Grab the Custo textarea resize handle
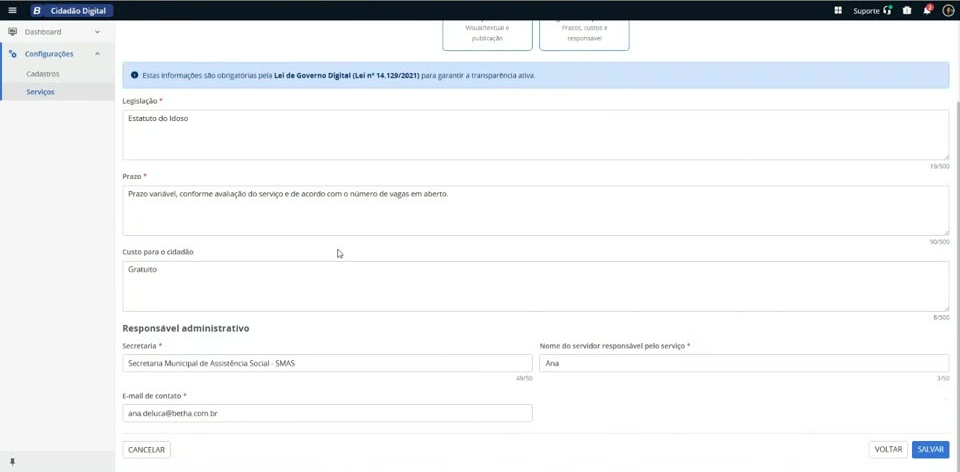Screen dimensions: 960x472 click(x=946, y=309)
